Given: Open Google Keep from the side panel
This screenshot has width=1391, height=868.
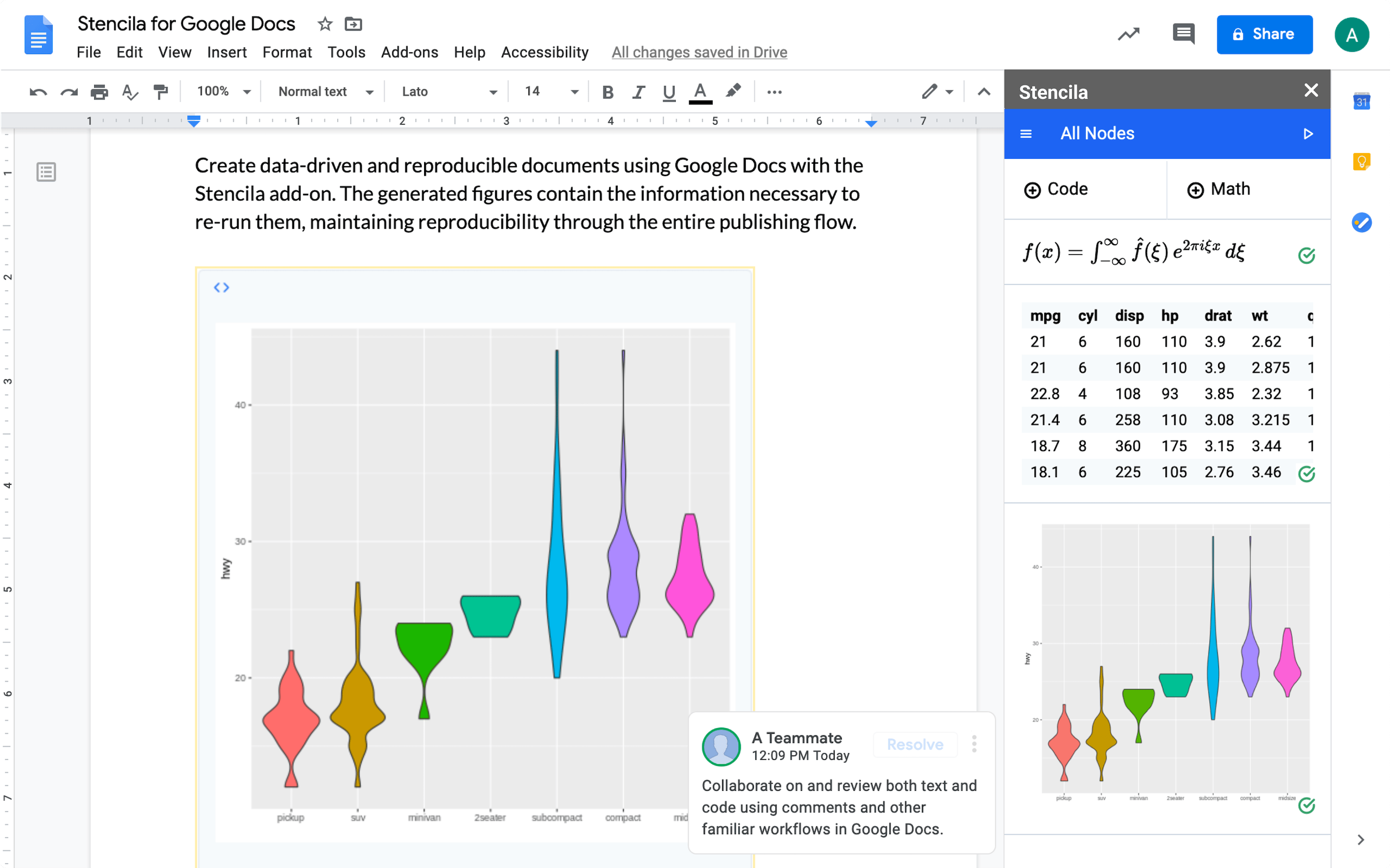Looking at the screenshot, I should 1363,161.
